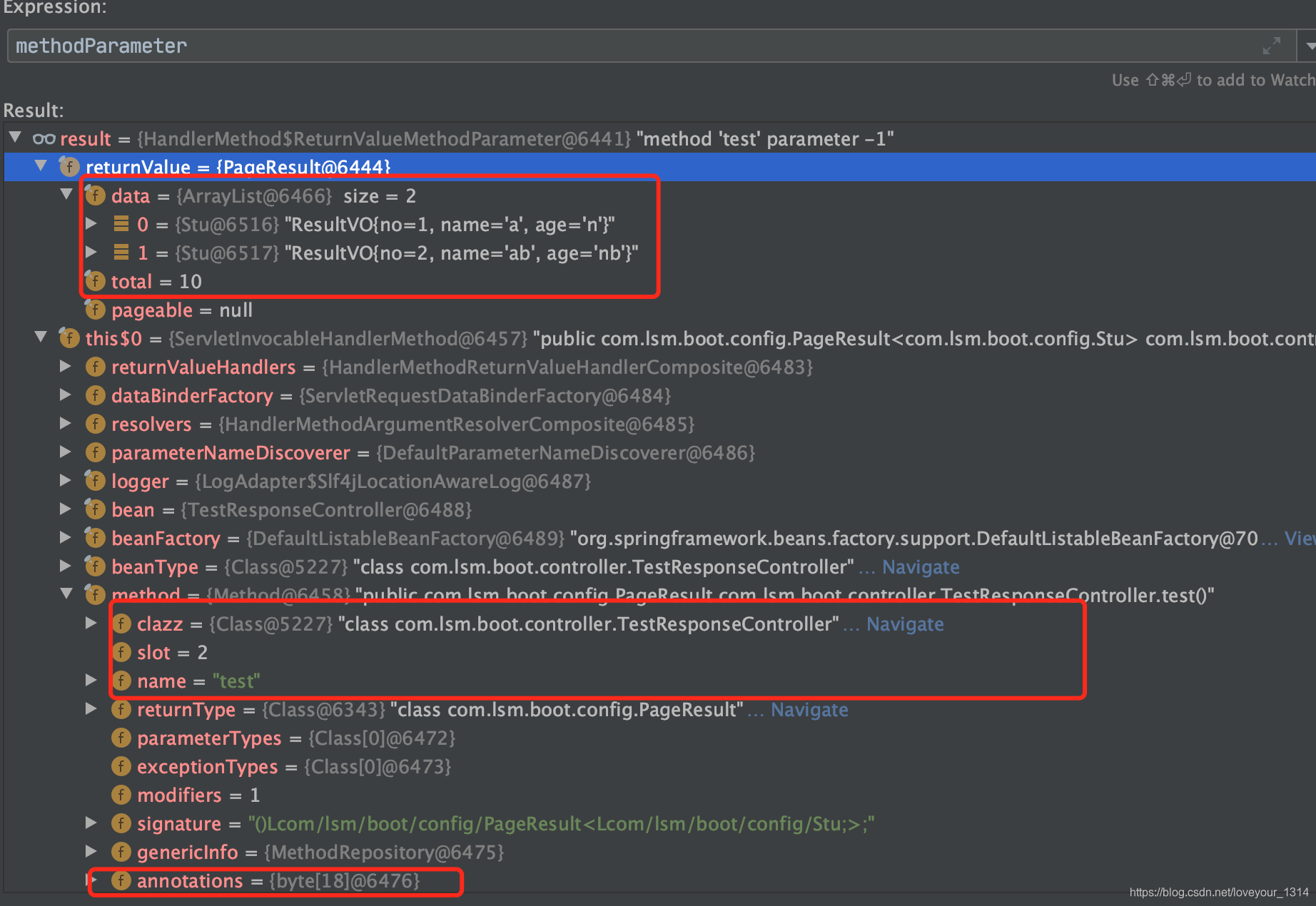Viewport: 1316px width, 906px height.
Task: Expand the genericInfo field
Action: tap(91, 851)
